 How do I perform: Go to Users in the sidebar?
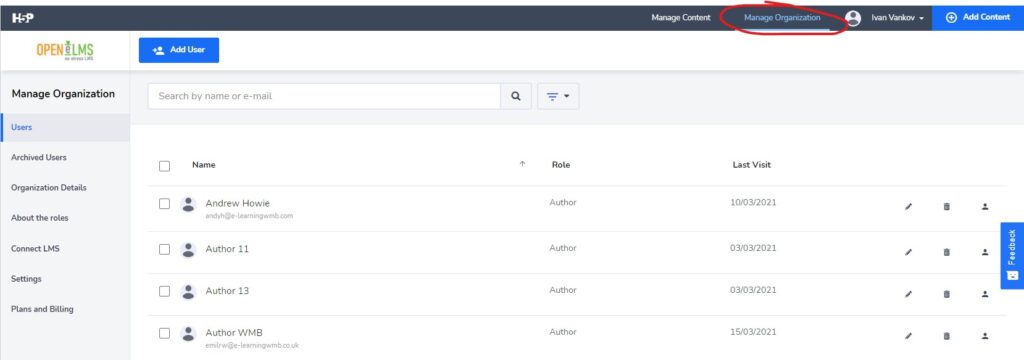tap(65, 127)
